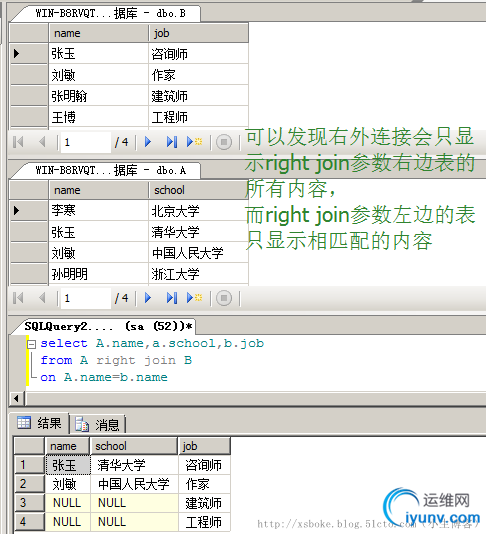The image size is (486, 534).
Task: Click 建筑师 cell in results grid
Action: (x=204, y=503)
